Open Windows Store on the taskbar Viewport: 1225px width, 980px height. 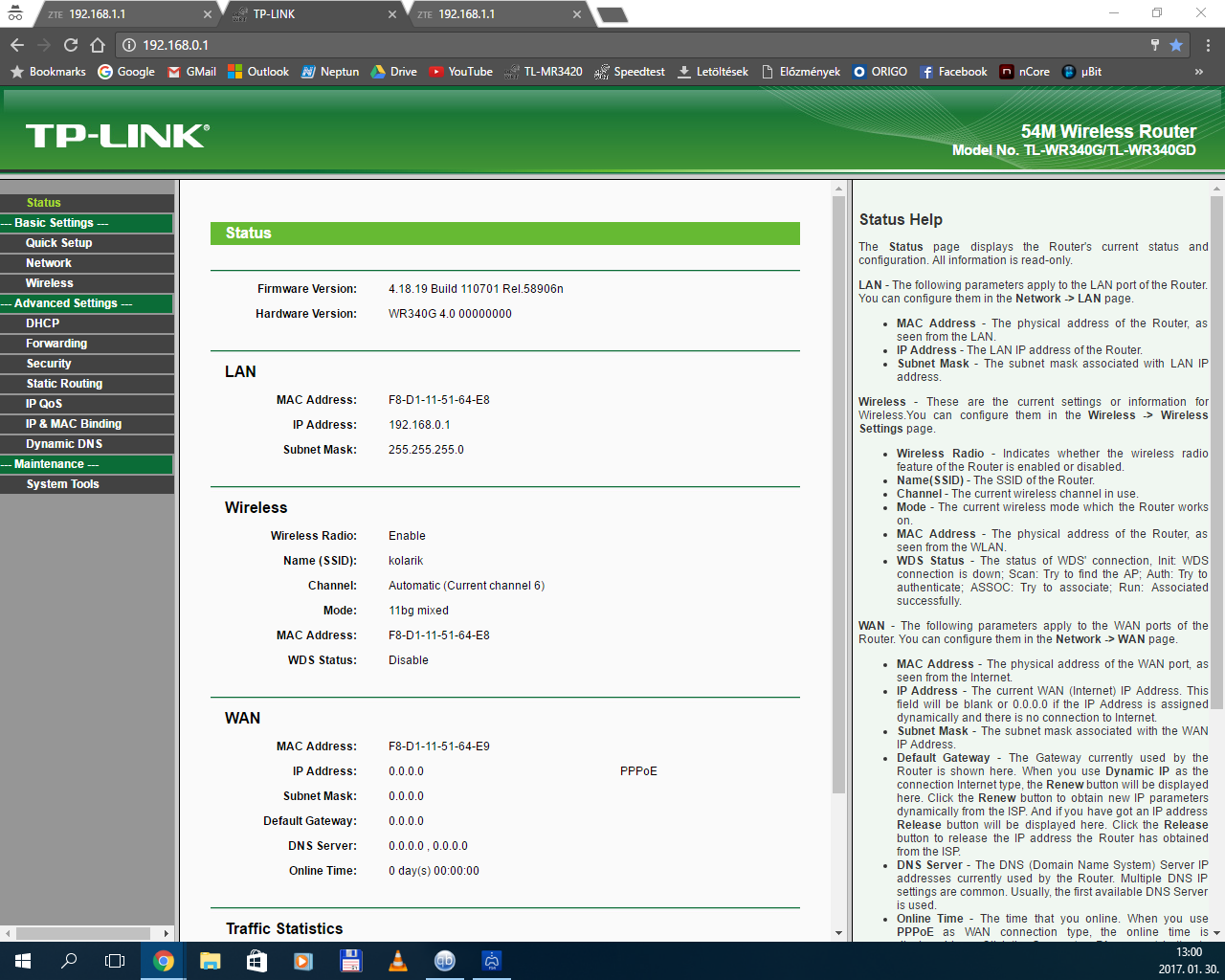[x=256, y=961]
